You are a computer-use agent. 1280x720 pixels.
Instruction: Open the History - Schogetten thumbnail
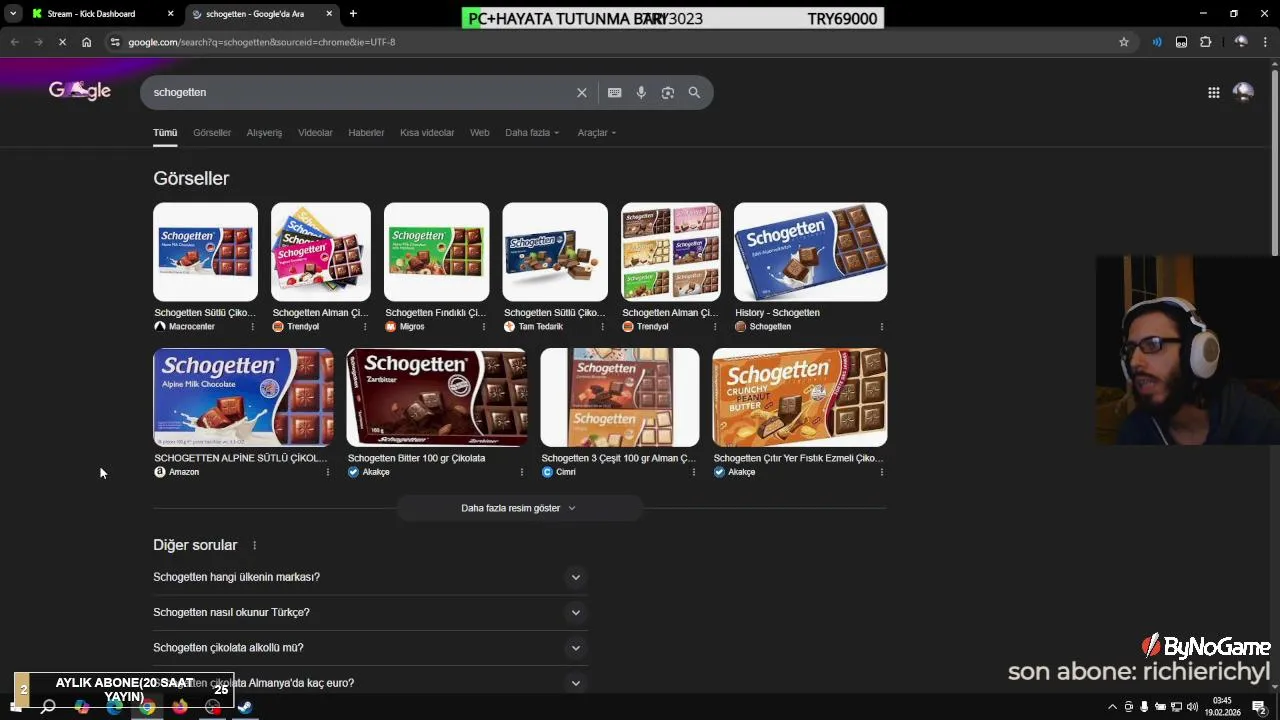(x=810, y=252)
